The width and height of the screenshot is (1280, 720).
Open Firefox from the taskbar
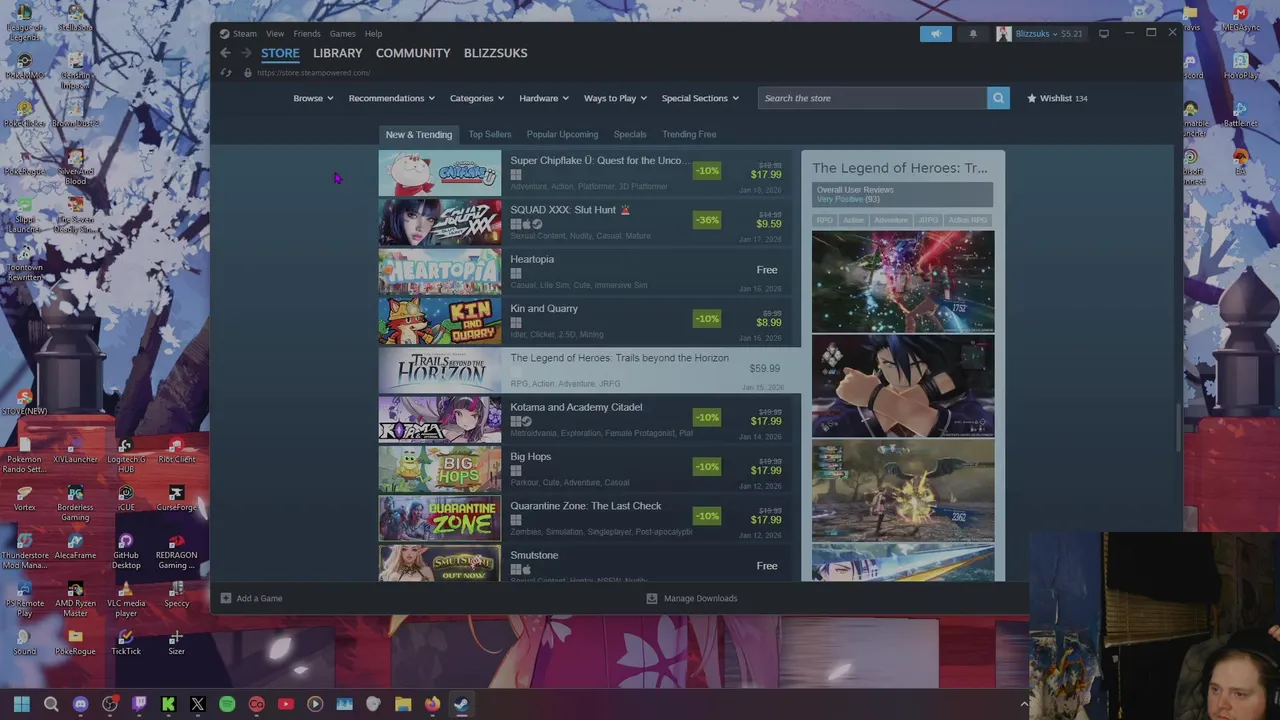pyautogui.click(x=432, y=704)
